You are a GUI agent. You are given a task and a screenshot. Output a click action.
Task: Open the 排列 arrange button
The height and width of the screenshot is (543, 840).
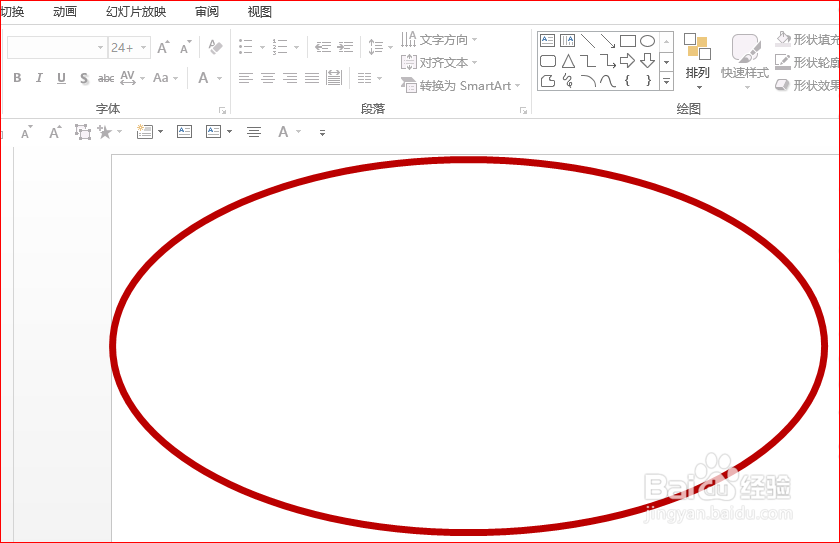coord(697,61)
